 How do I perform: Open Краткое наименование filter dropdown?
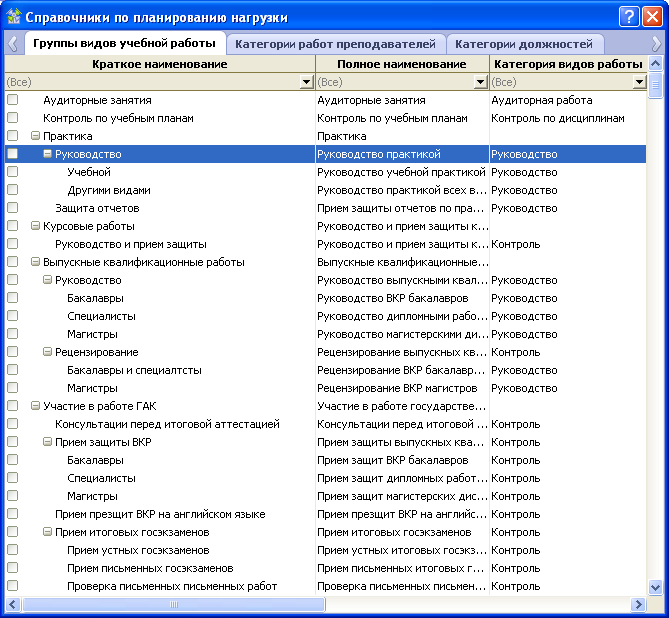[x=308, y=82]
